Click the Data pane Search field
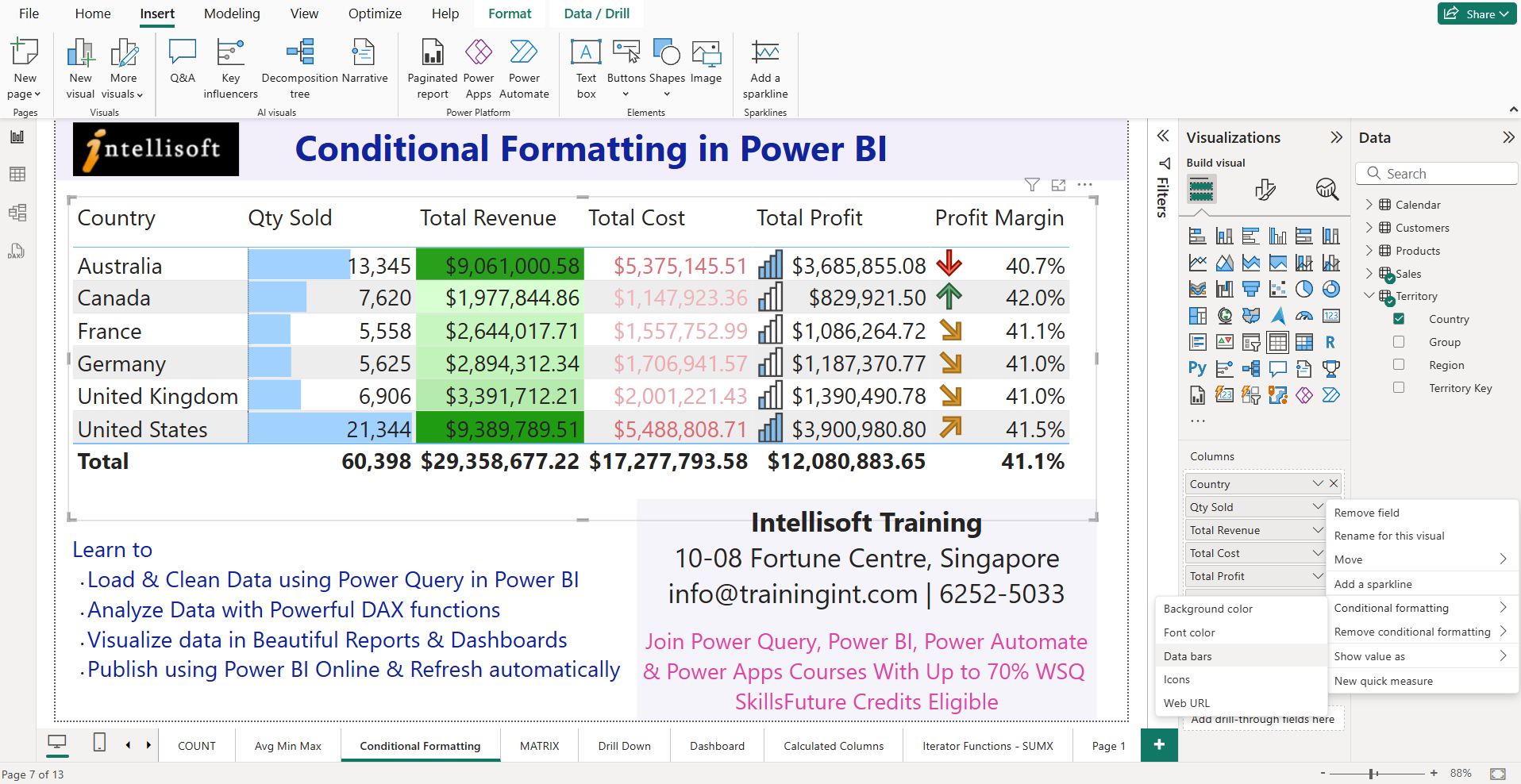Viewport: 1521px width, 784px height. point(1437,174)
